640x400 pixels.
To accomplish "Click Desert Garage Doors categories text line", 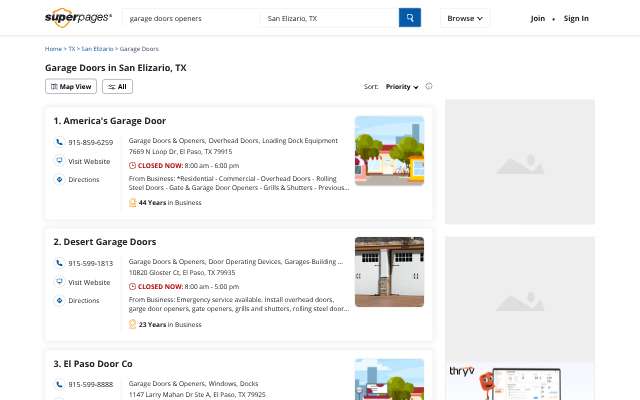I will [236, 262].
